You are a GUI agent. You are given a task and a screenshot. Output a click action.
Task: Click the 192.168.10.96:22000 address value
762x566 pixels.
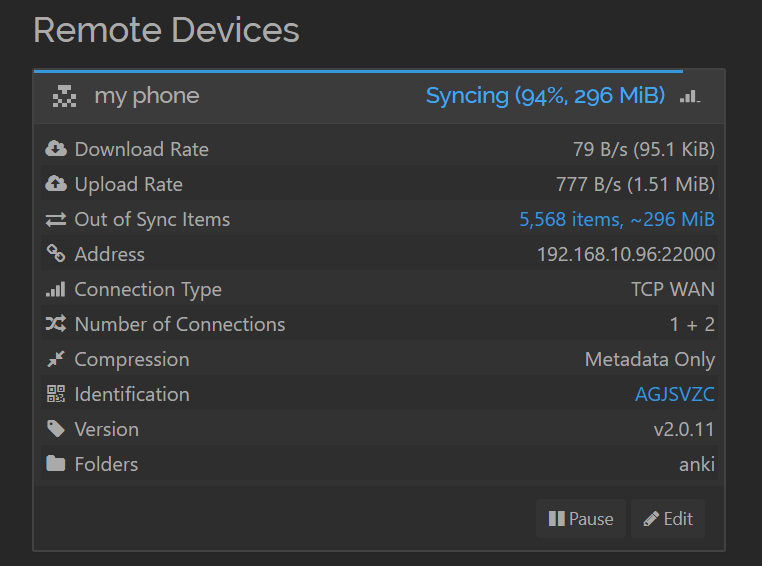pyautogui.click(x=626, y=254)
